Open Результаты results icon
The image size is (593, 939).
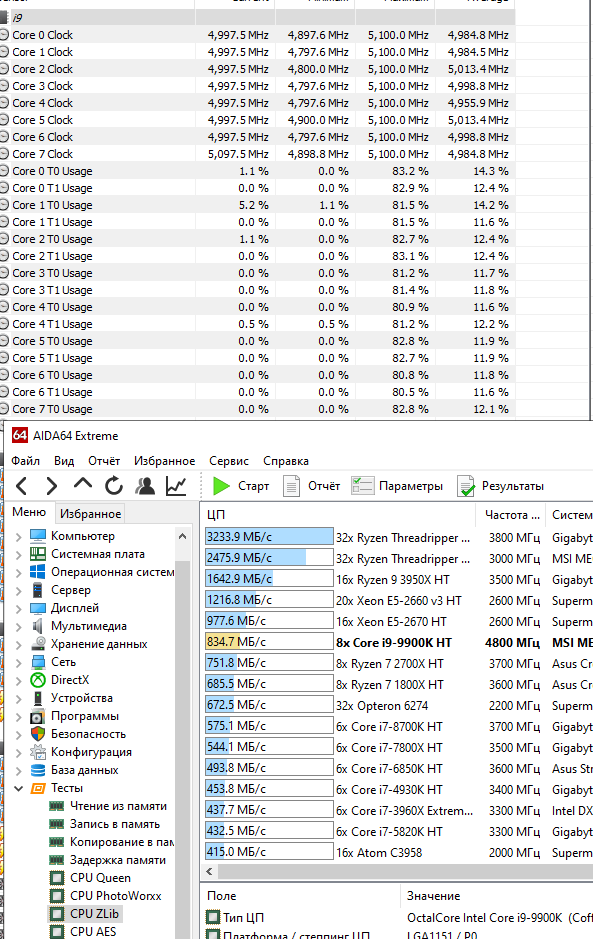465,486
